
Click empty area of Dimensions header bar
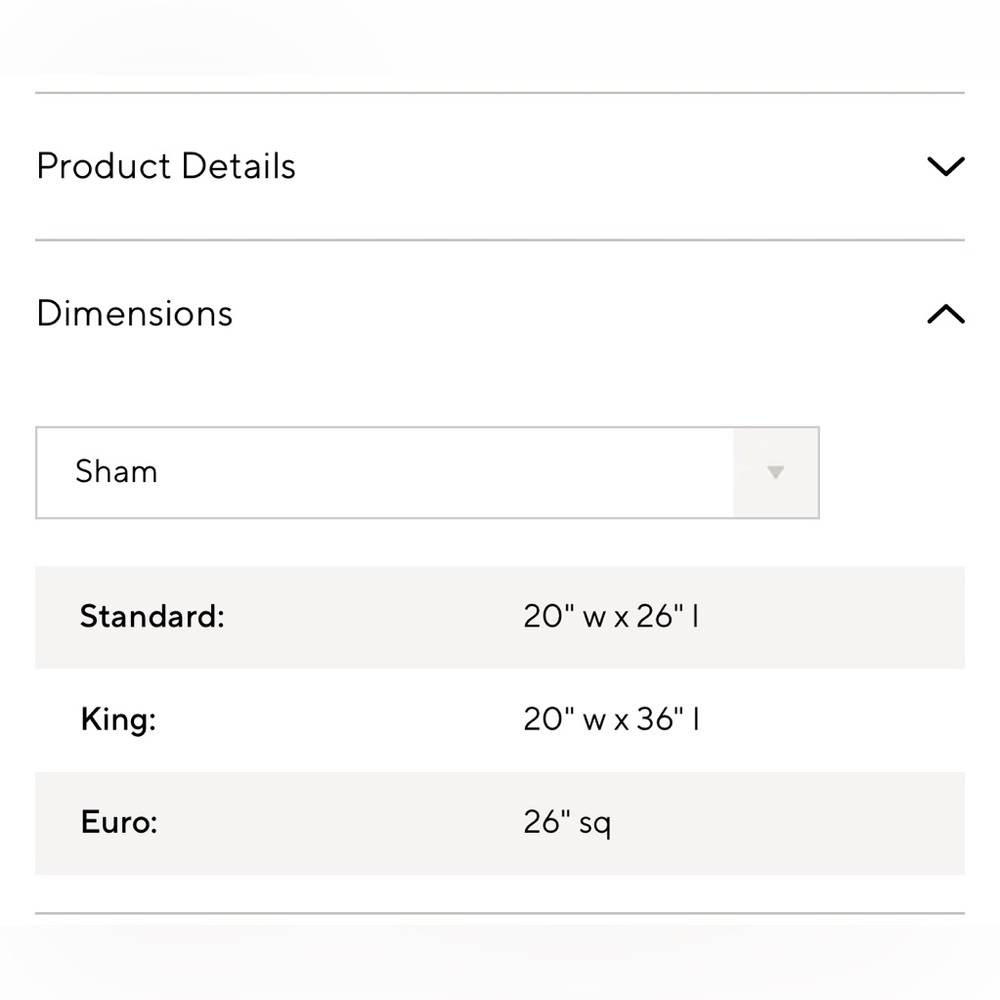click(x=574, y=313)
